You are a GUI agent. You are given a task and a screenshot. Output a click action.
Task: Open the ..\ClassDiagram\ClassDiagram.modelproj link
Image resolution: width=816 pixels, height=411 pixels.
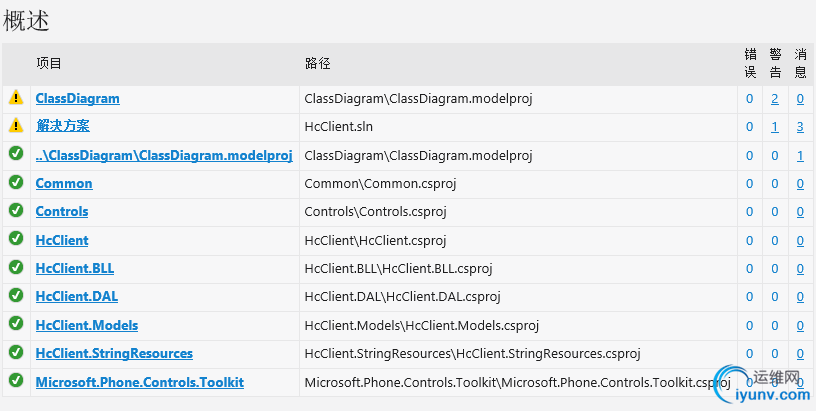(163, 155)
